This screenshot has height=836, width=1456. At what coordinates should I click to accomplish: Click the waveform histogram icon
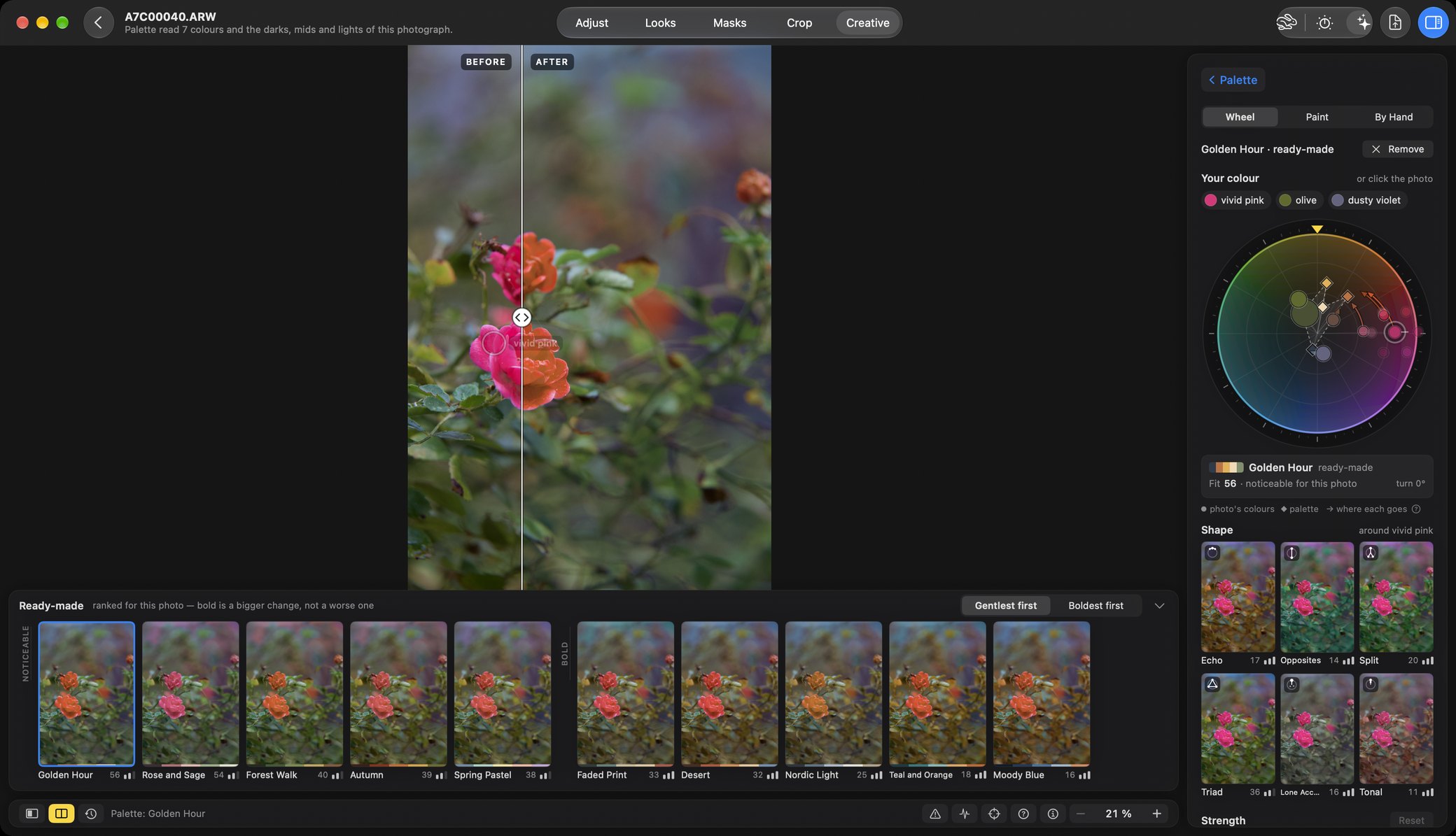tap(965, 814)
